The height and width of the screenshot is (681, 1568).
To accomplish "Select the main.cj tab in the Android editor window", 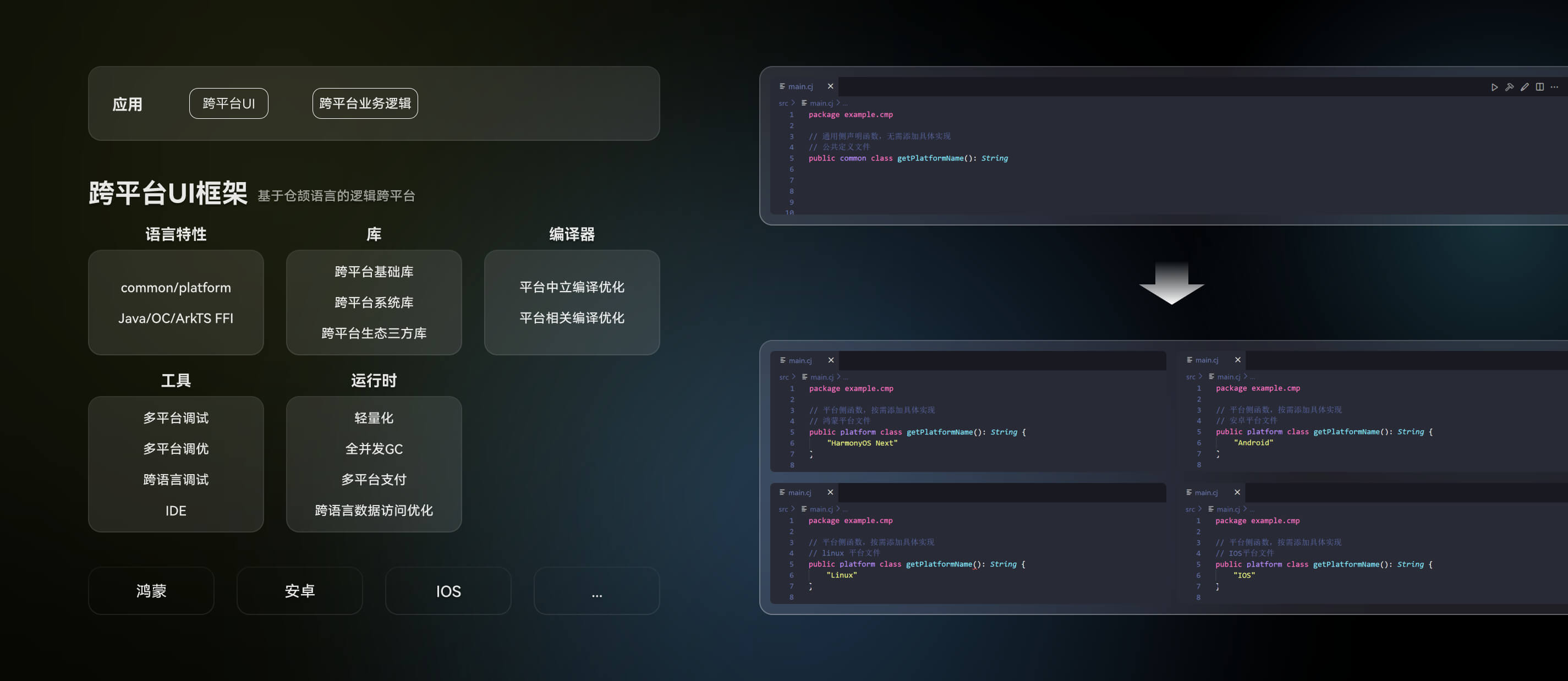I will coord(1208,360).
